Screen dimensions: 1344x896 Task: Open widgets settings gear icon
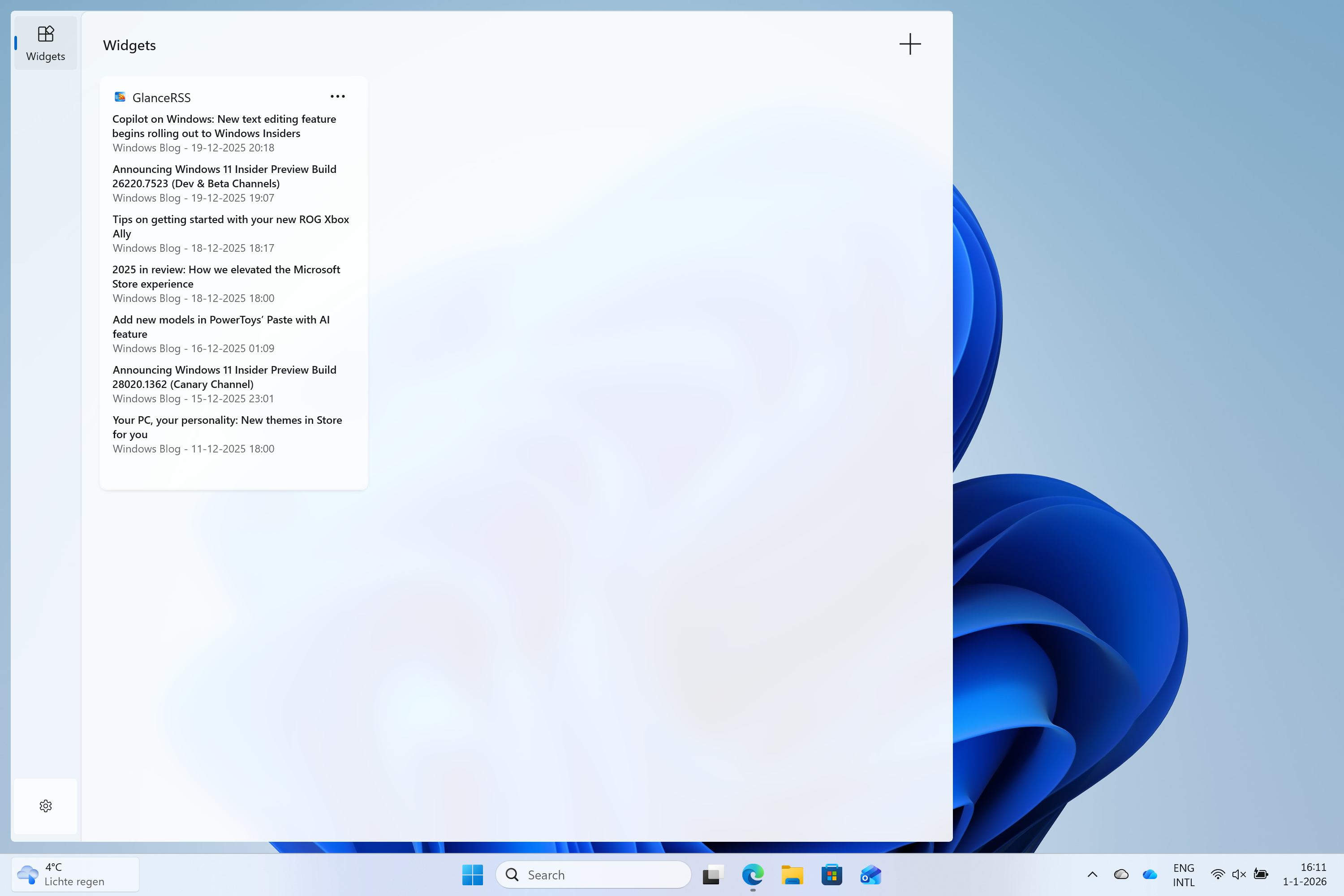click(46, 806)
